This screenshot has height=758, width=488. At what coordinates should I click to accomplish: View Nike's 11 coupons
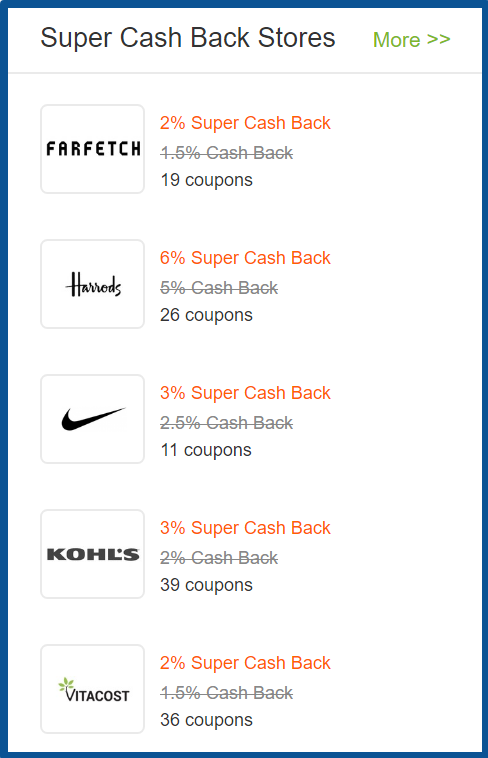tap(206, 450)
